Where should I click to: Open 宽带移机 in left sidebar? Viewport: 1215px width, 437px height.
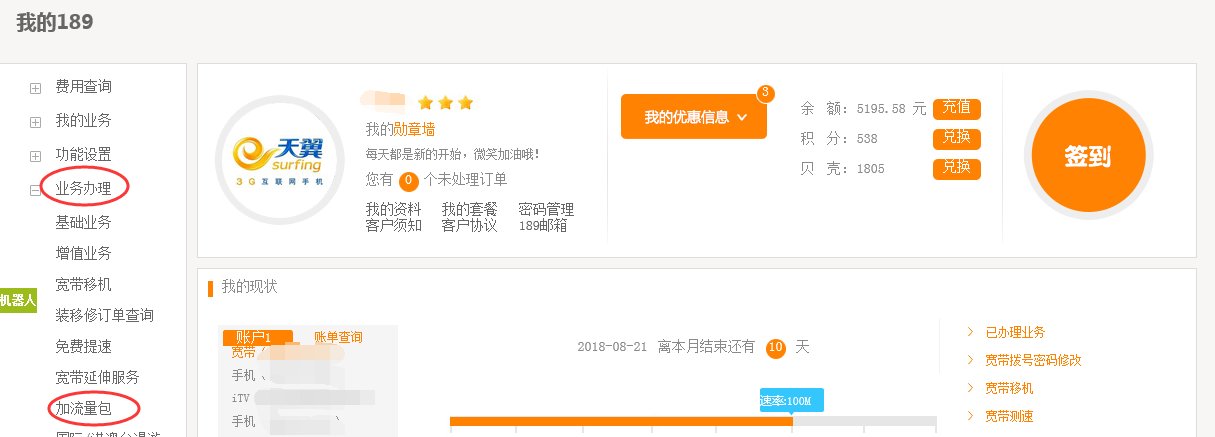83,284
